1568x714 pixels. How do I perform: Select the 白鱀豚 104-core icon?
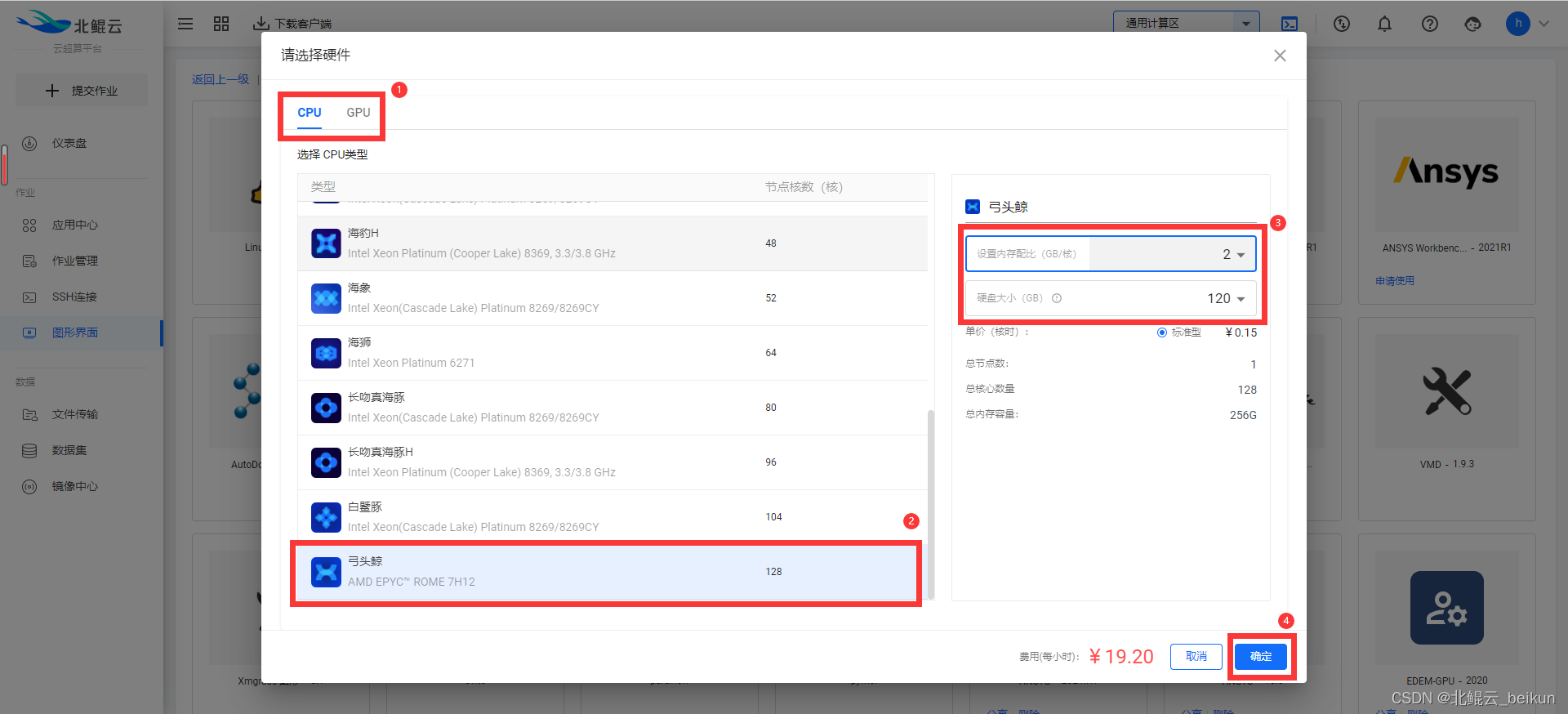(x=326, y=517)
